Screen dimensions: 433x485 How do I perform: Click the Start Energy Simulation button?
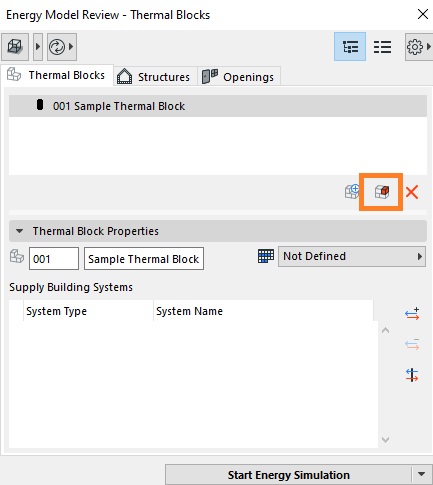[289, 475]
